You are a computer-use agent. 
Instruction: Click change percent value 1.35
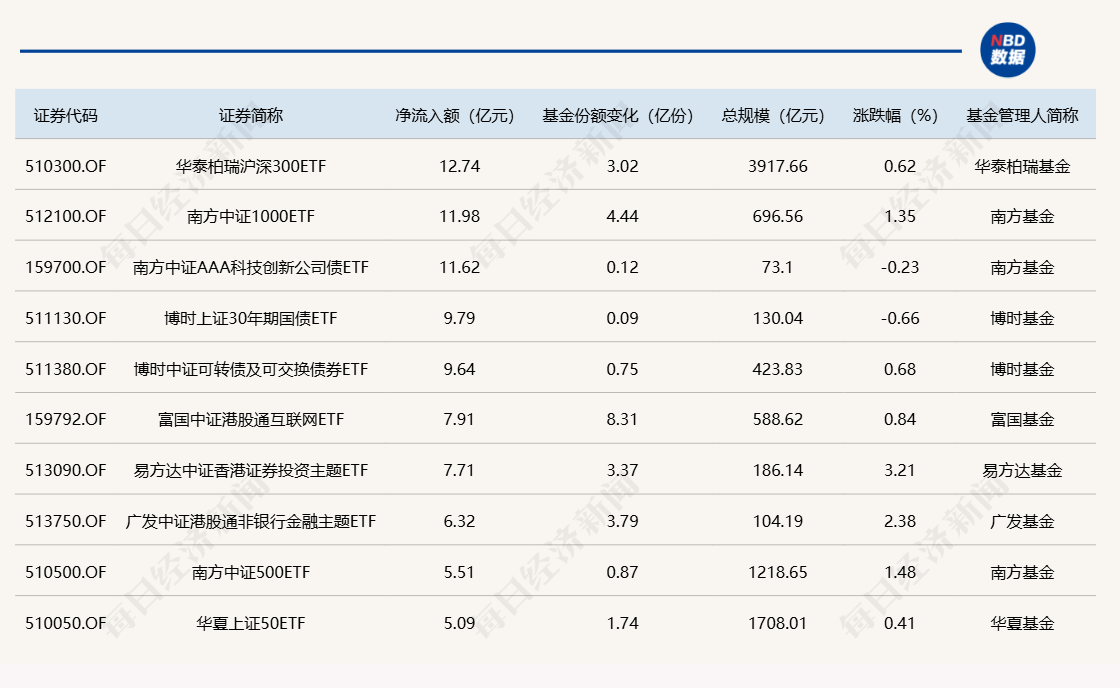tap(900, 216)
